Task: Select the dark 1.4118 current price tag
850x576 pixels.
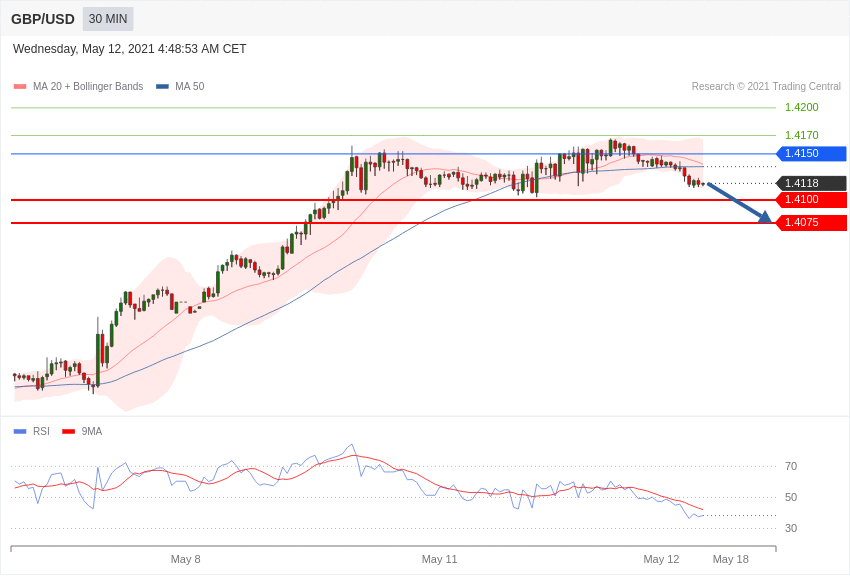Action: point(811,184)
